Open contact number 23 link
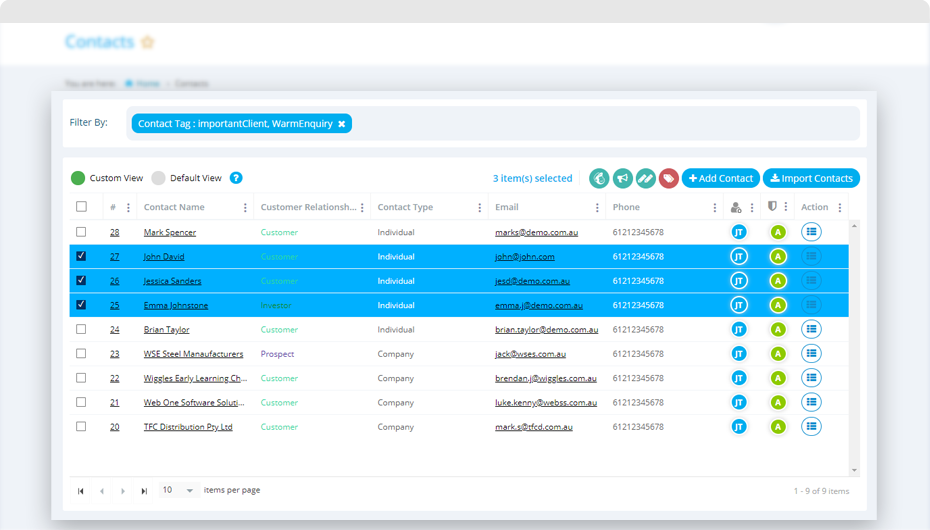The width and height of the screenshot is (930, 530). pos(114,354)
